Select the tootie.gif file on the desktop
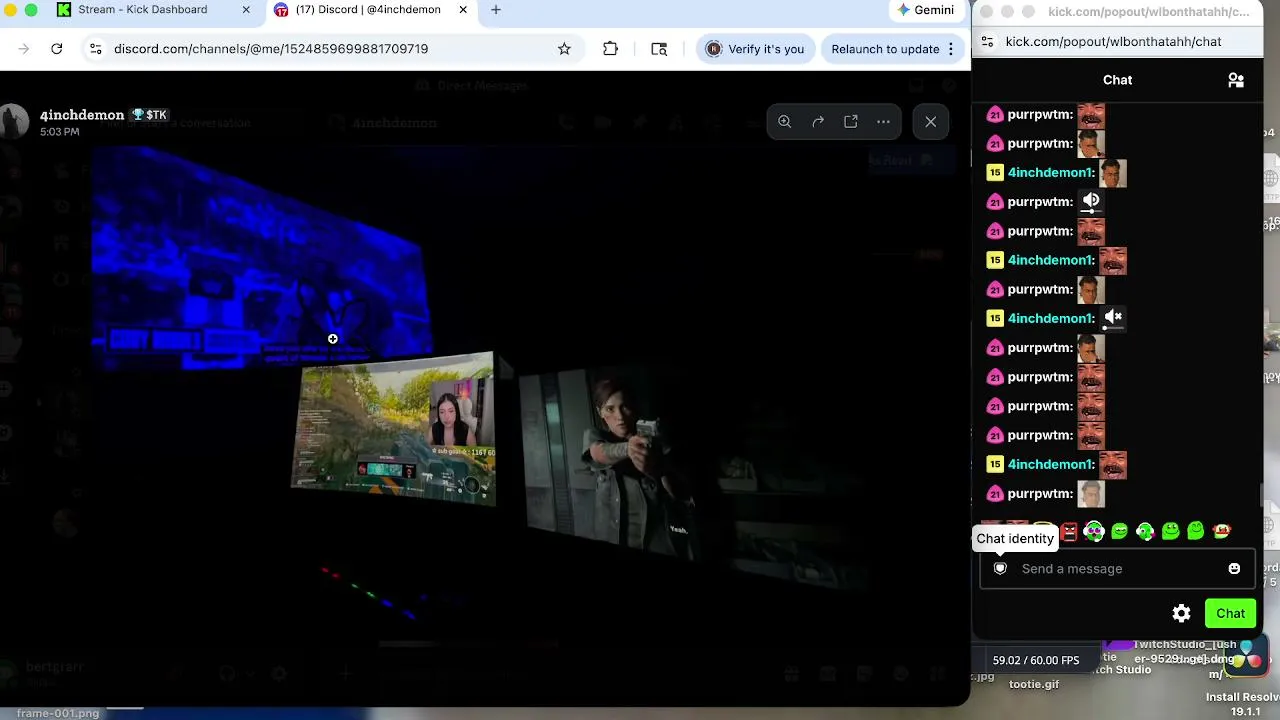This screenshot has height=720, width=1280. (1034, 685)
